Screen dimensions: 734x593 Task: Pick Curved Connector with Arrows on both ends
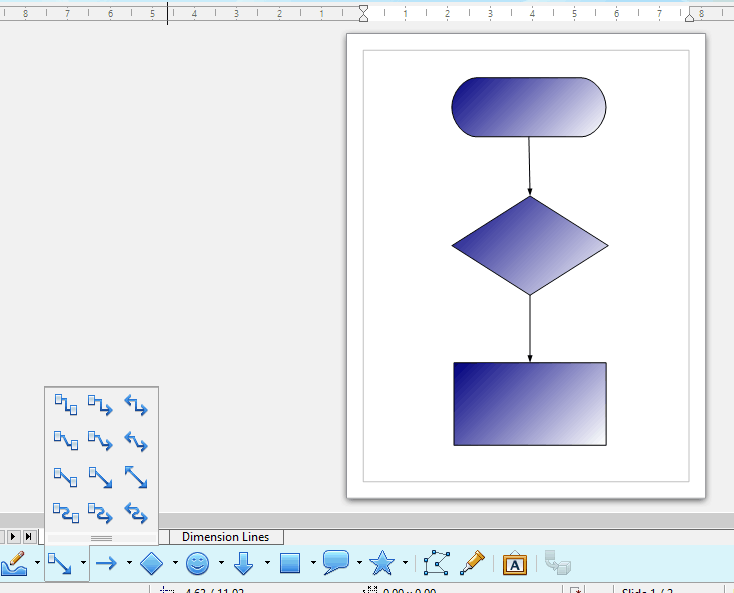pos(136,513)
